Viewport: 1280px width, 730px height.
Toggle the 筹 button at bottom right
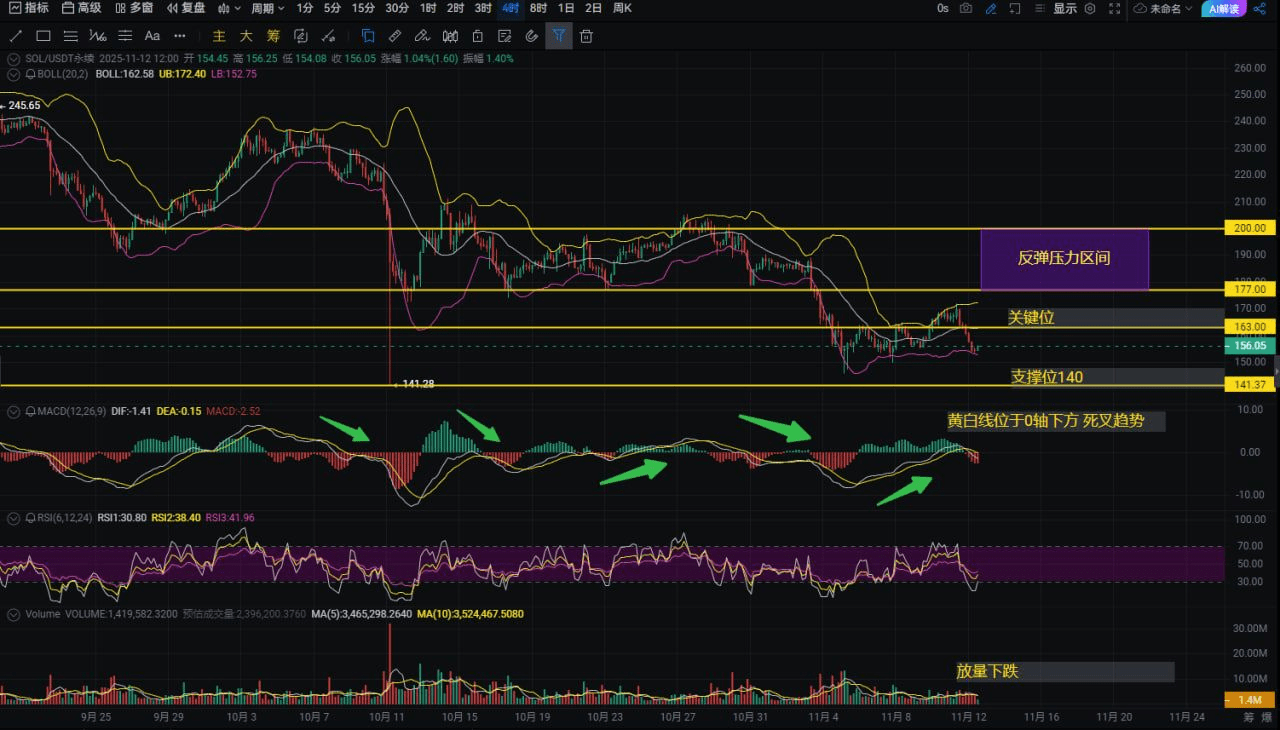click(1247, 717)
